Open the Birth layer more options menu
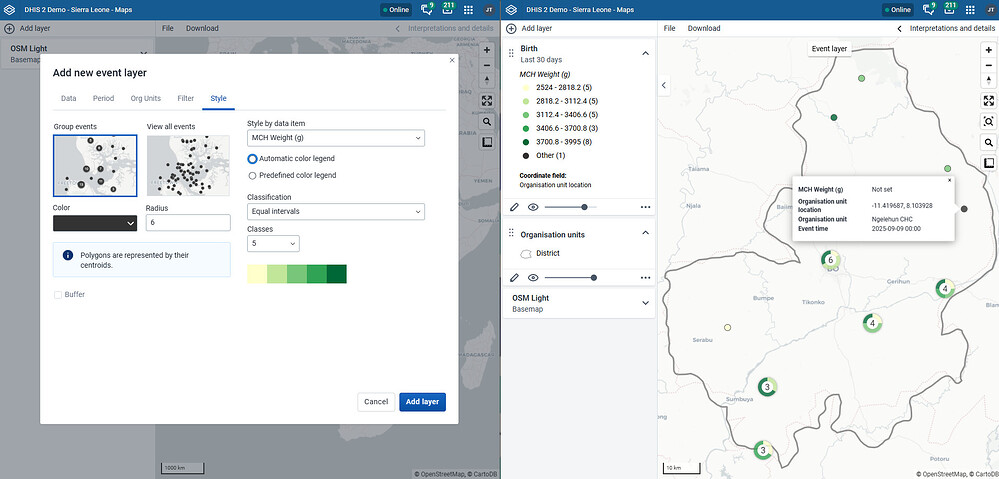 [x=645, y=207]
